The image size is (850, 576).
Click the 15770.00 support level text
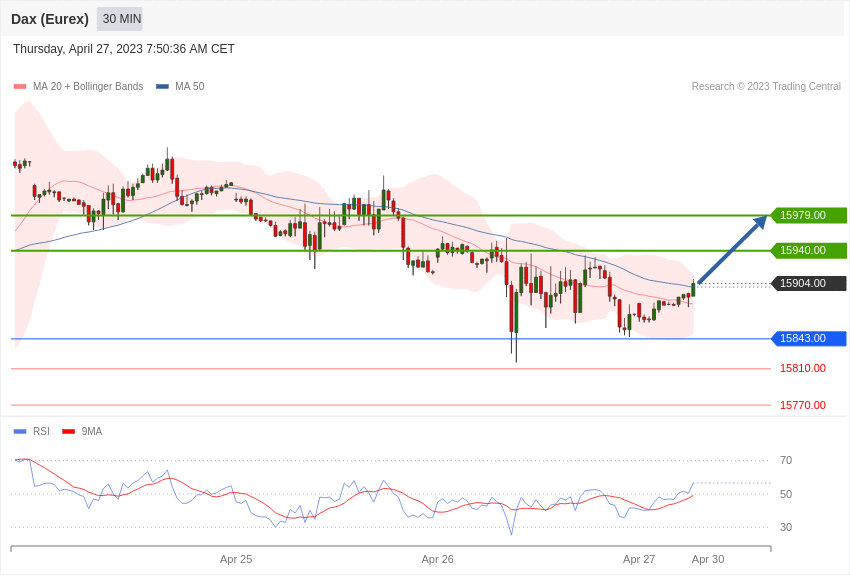pyautogui.click(x=802, y=405)
